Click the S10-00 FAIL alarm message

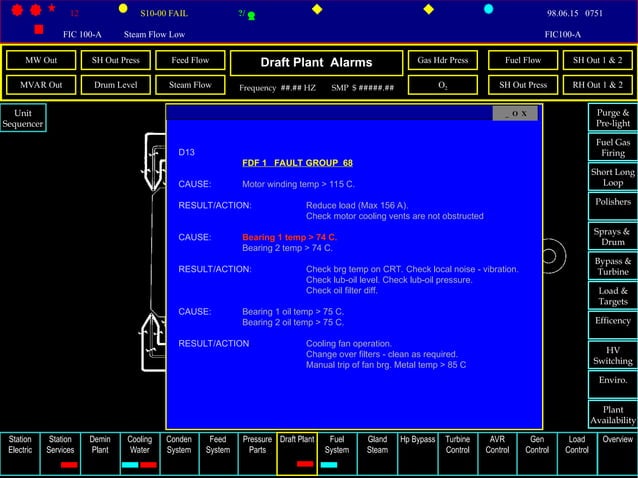[x=164, y=13]
